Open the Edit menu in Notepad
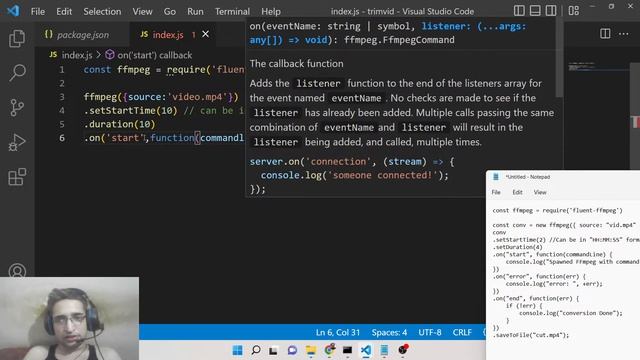 [517, 192]
